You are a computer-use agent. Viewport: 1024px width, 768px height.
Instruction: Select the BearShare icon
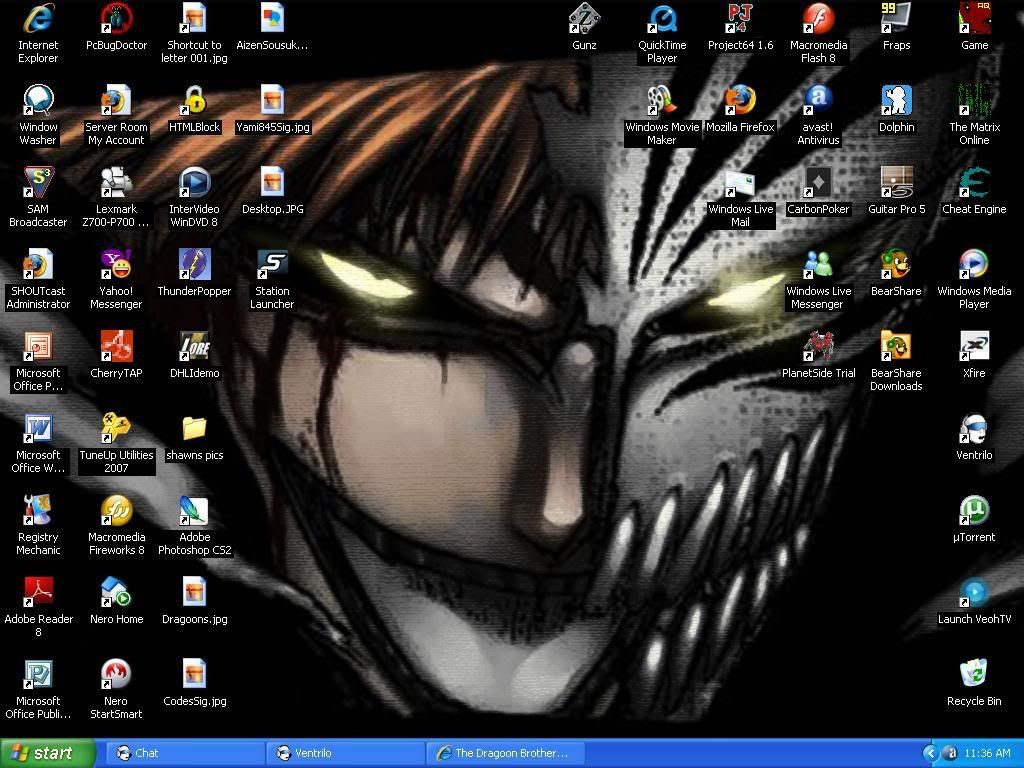click(896, 264)
